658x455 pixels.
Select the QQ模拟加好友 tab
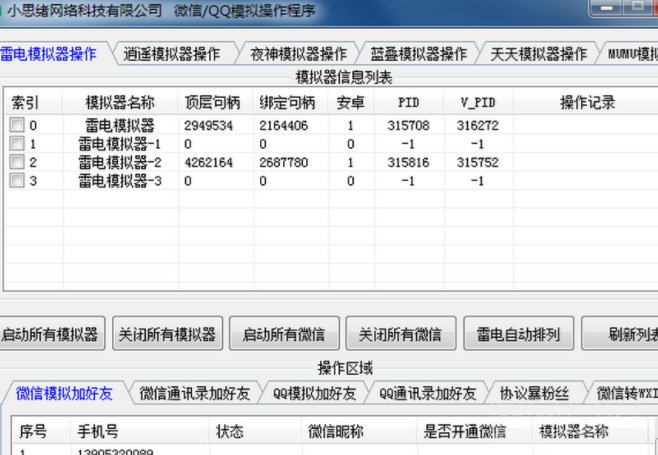[x=315, y=394]
